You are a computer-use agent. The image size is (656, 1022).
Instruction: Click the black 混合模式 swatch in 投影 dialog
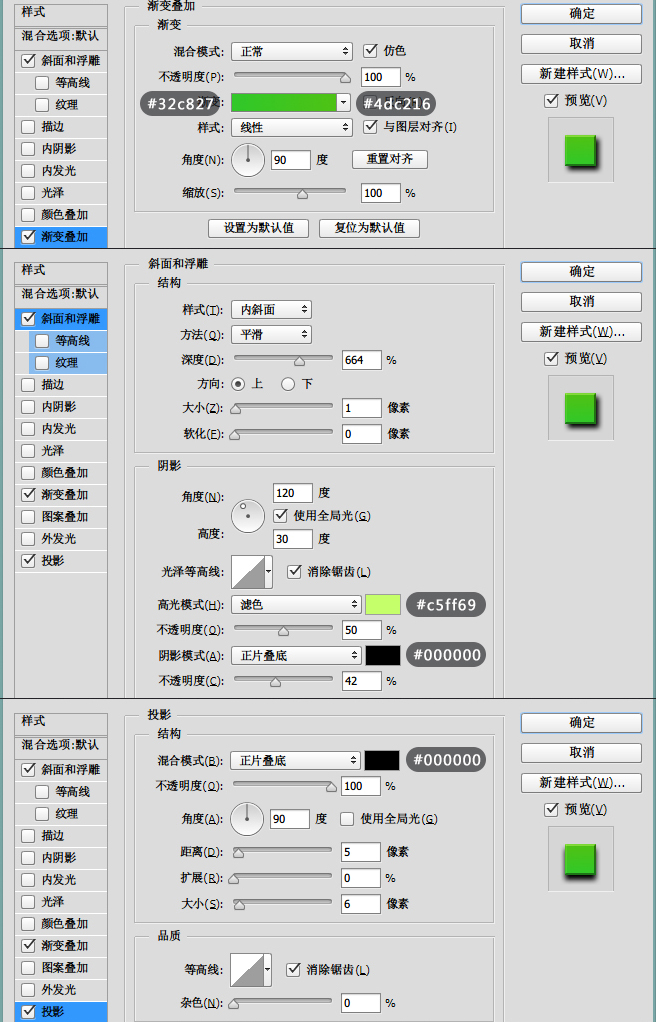[381, 760]
